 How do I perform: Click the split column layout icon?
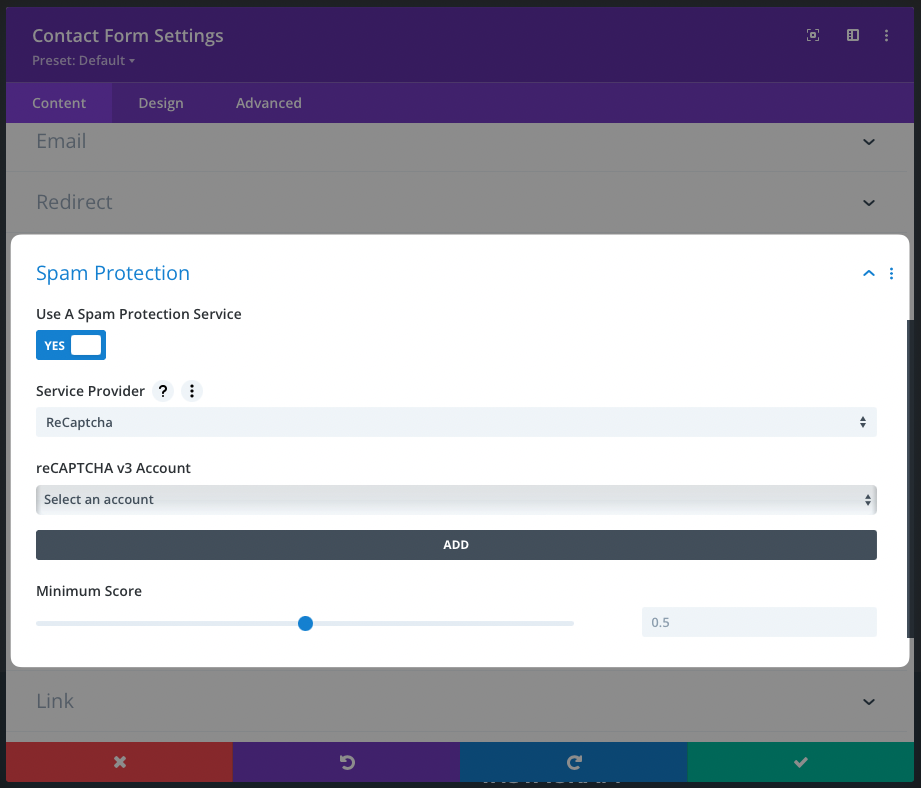click(x=853, y=35)
